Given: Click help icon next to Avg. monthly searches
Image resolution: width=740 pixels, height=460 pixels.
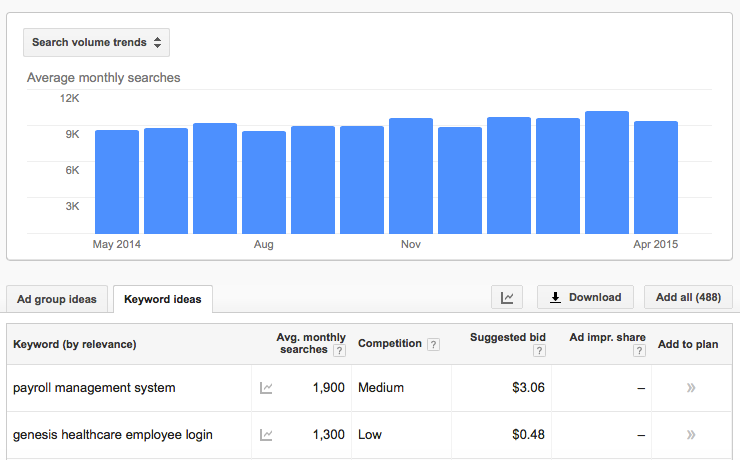Looking at the screenshot, I should point(339,351).
